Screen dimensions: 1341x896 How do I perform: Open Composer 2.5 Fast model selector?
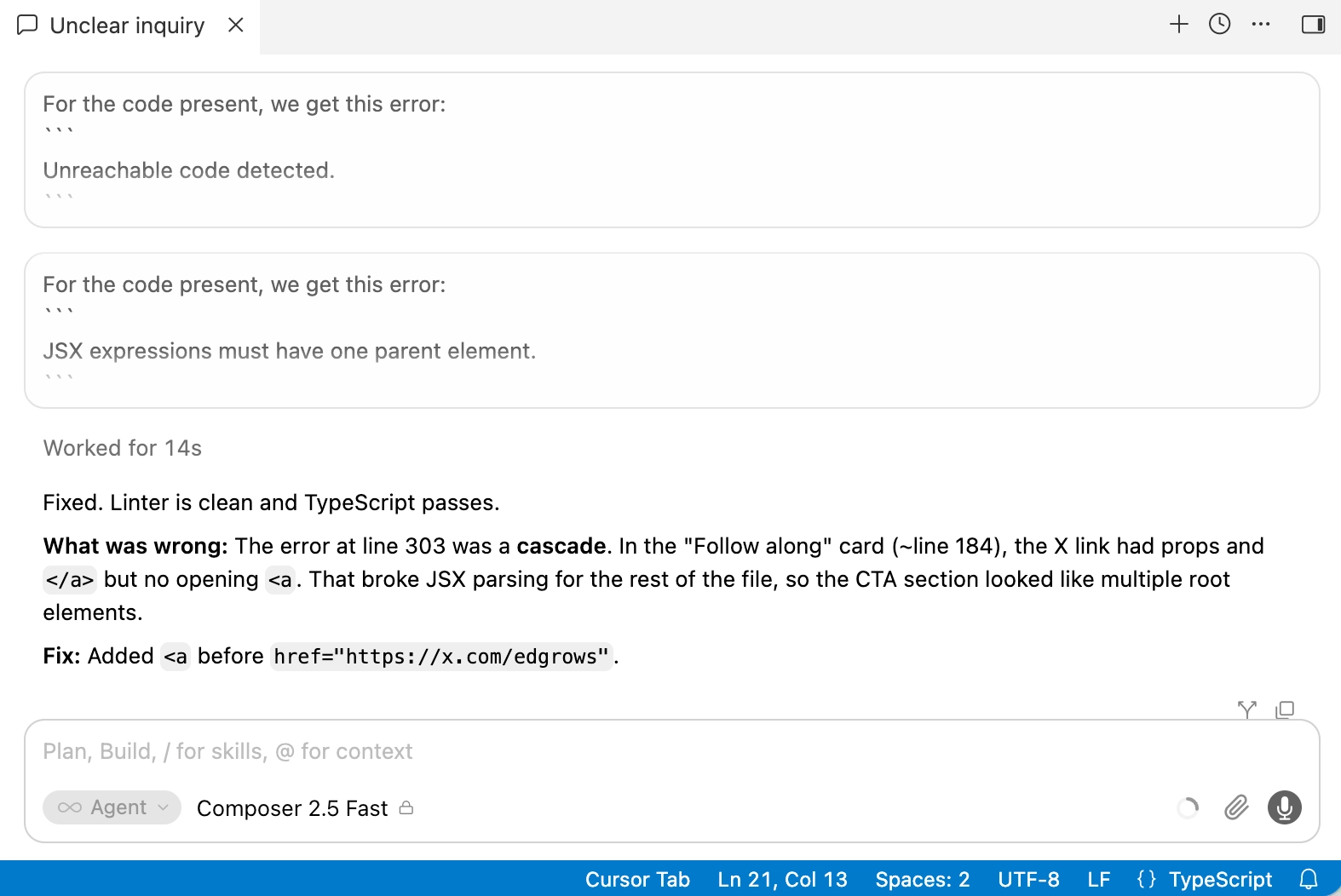point(305,808)
